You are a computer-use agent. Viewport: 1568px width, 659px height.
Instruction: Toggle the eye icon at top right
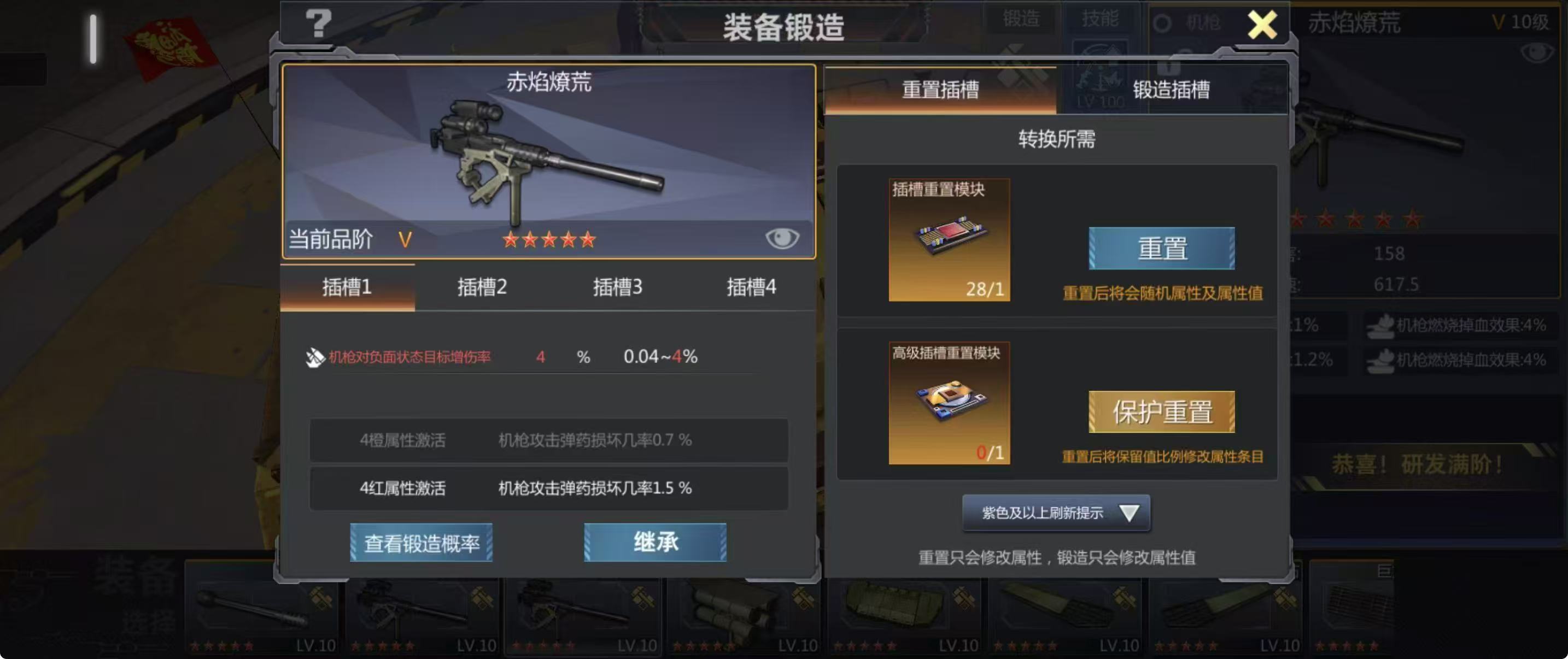tap(1536, 52)
